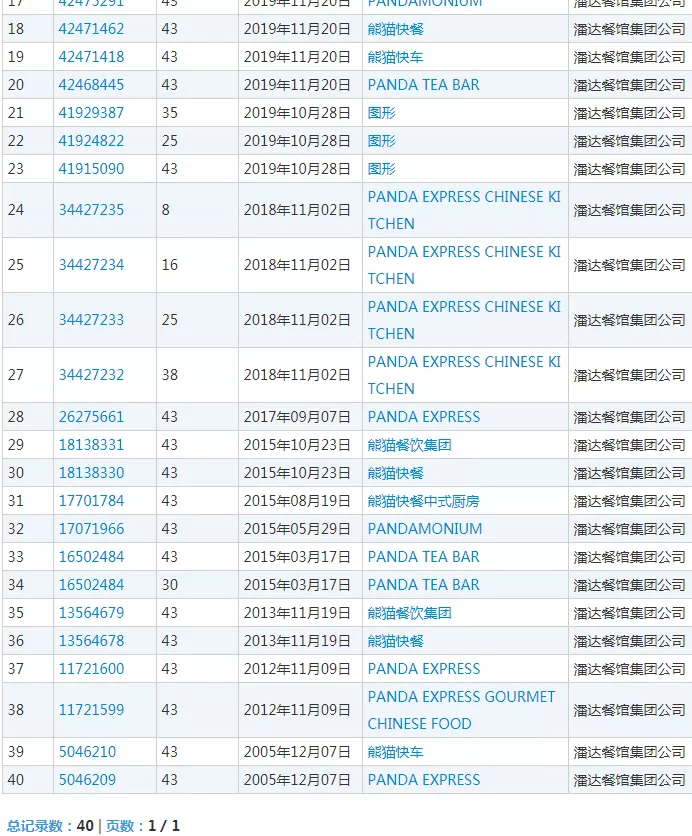692x836 pixels.
Task: Open registration number 42471462 link
Action: tap(91, 29)
